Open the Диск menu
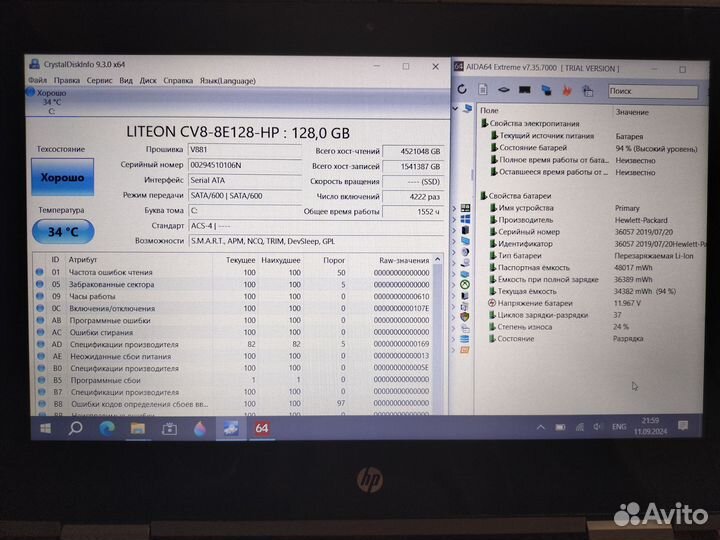Viewport: 720px width, 540px height. [x=148, y=80]
